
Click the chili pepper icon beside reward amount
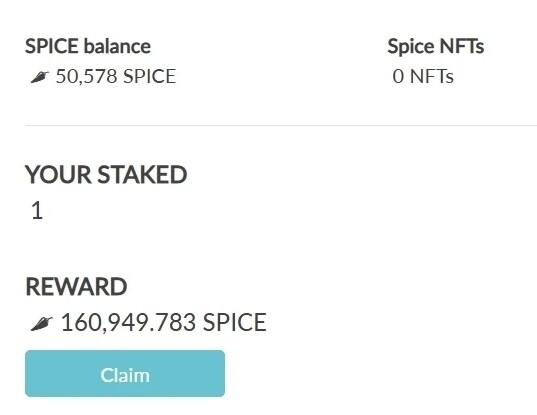point(41,324)
